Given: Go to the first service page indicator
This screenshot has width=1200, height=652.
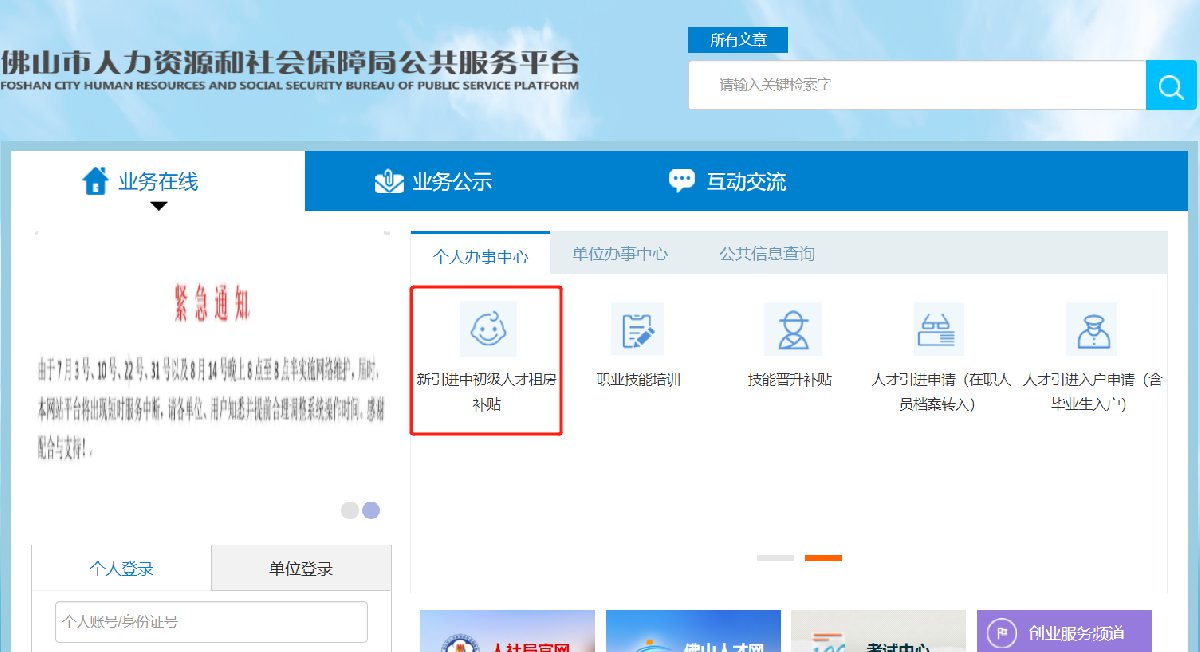Looking at the screenshot, I should pyautogui.click(x=775, y=557).
